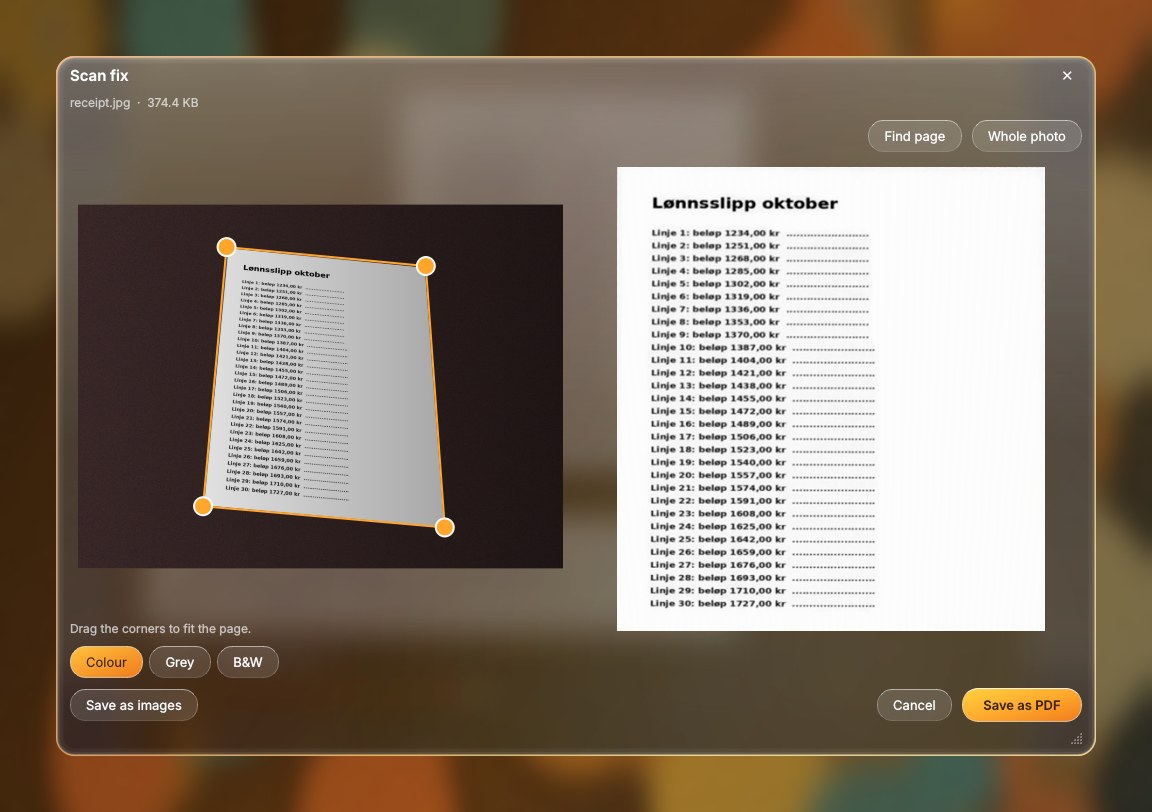Click preview line 'Linje 20: beløp 1557,00 kr'
This screenshot has width=1152, height=812.
(x=718, y=475)
